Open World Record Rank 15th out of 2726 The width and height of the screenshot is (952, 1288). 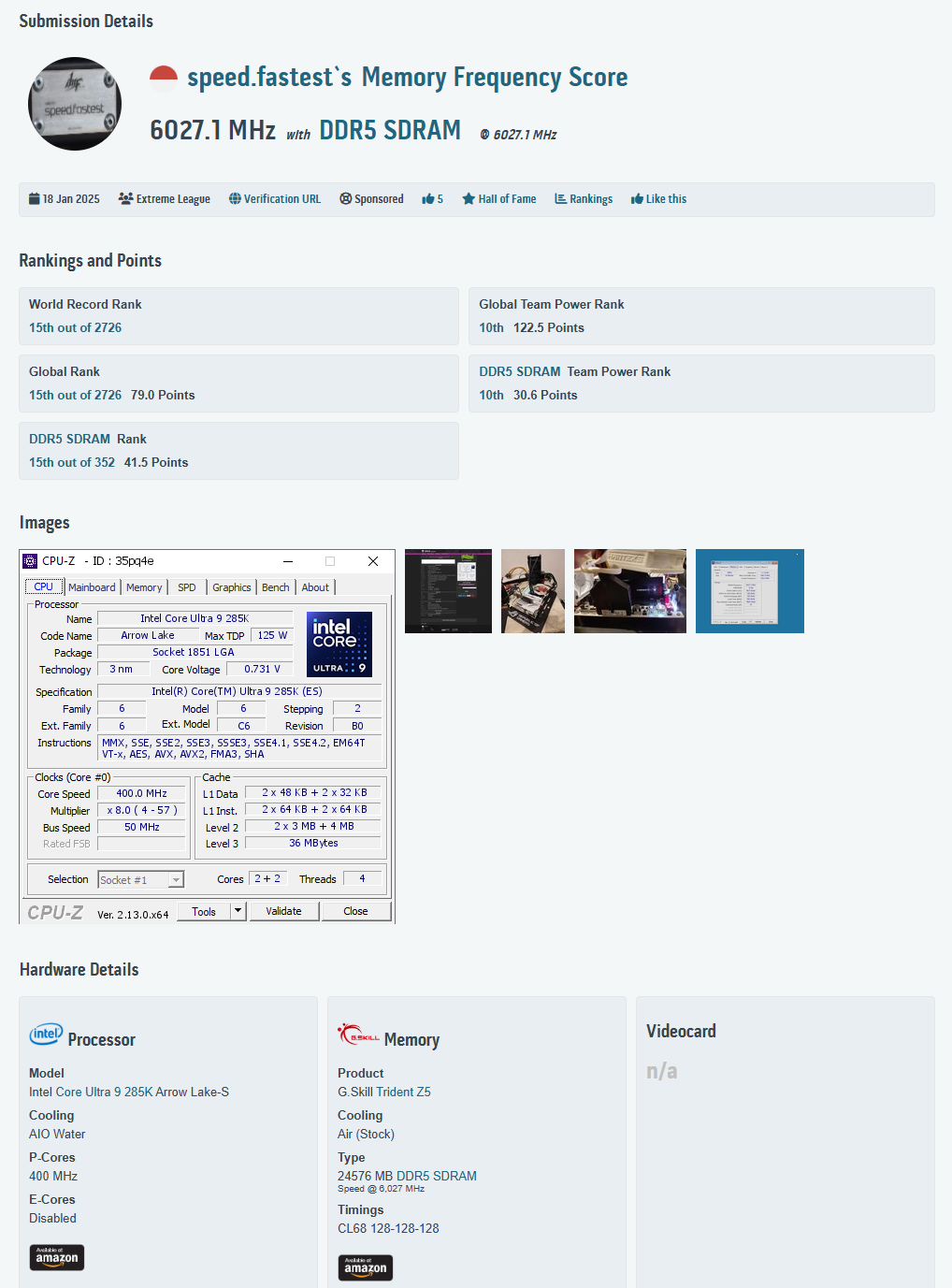75,327
